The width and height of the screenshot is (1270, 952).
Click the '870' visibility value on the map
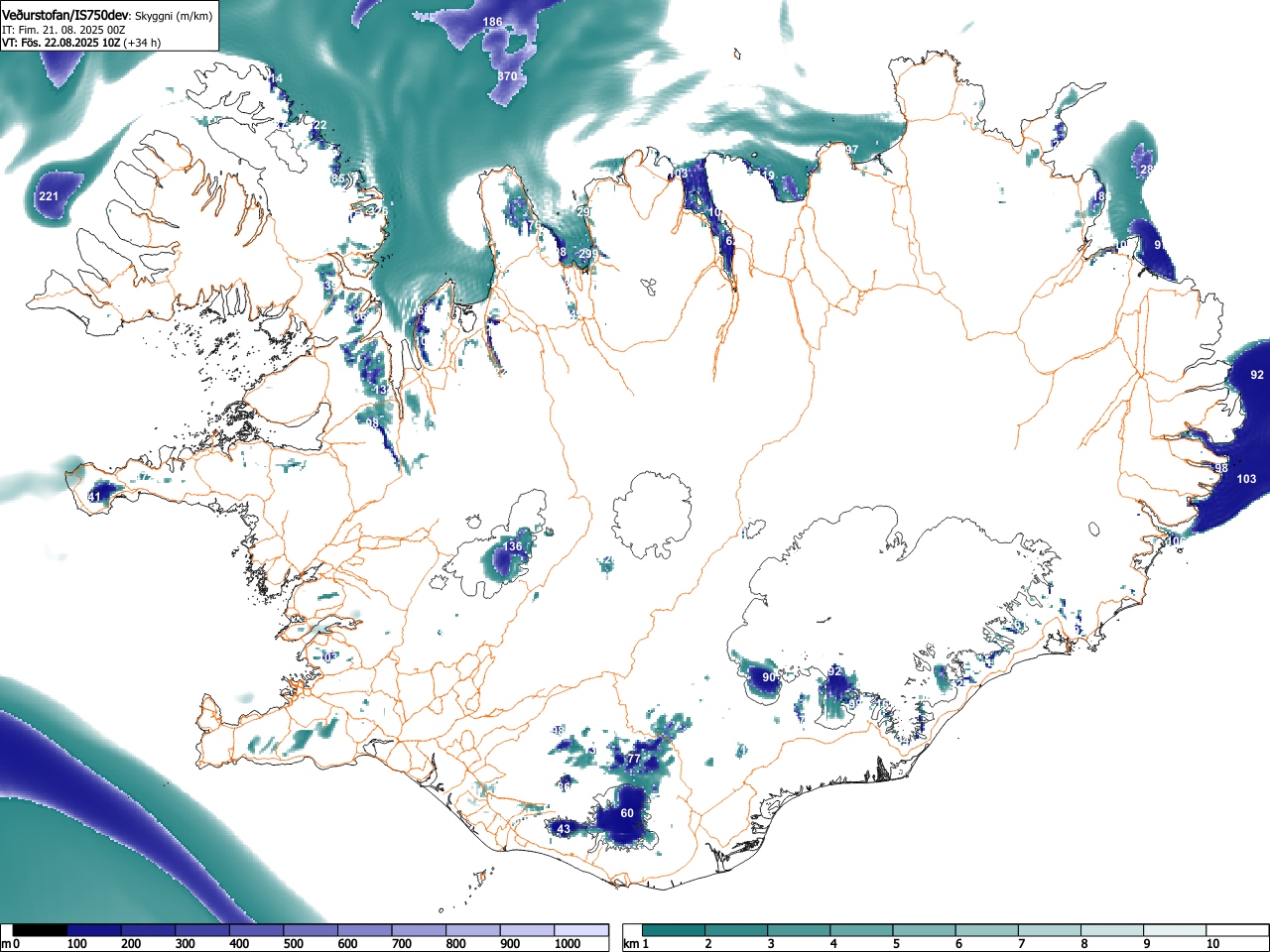pos(507,76)
